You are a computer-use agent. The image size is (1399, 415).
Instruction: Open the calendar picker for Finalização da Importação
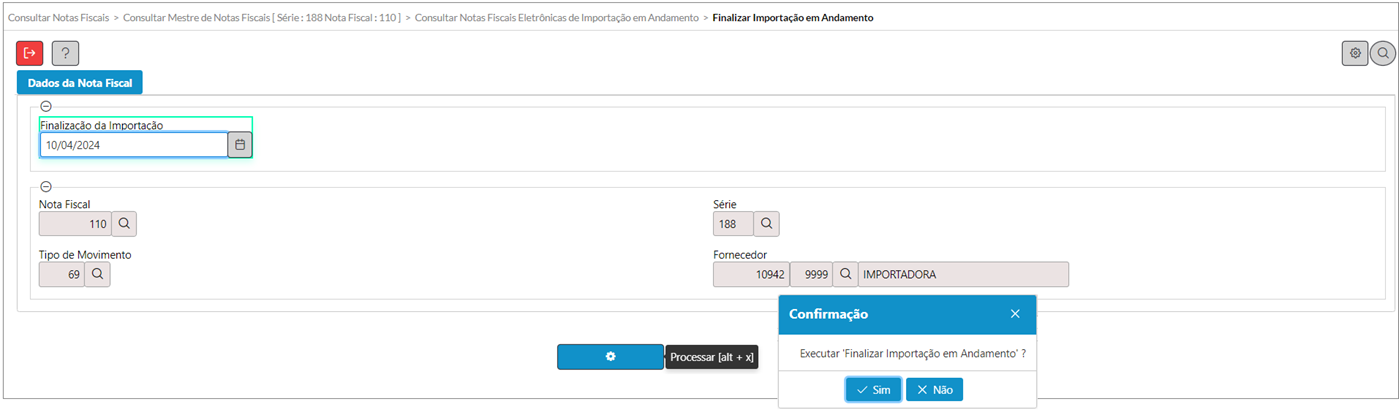(x=240, y=145)
